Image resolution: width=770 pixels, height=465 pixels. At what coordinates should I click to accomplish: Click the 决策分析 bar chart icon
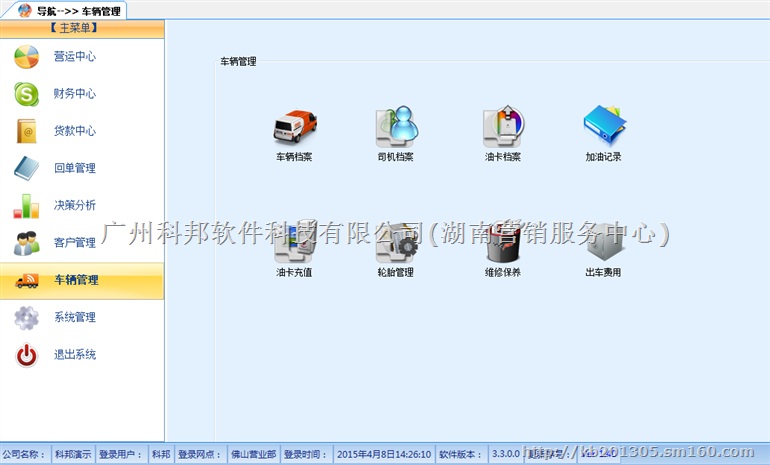coord(27,206)
